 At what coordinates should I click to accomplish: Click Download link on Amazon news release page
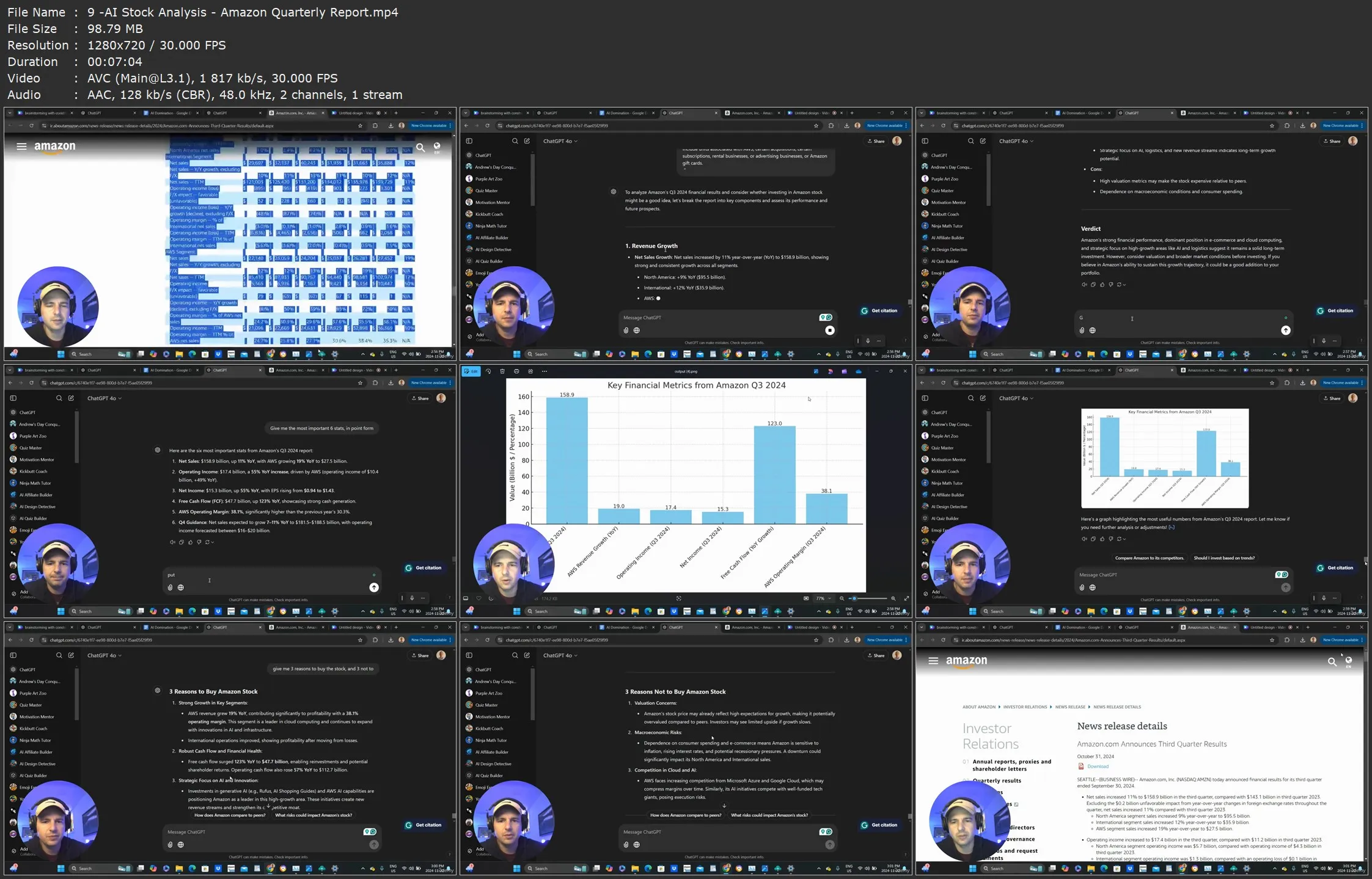pyautogui.click(x=1098, y=766)
